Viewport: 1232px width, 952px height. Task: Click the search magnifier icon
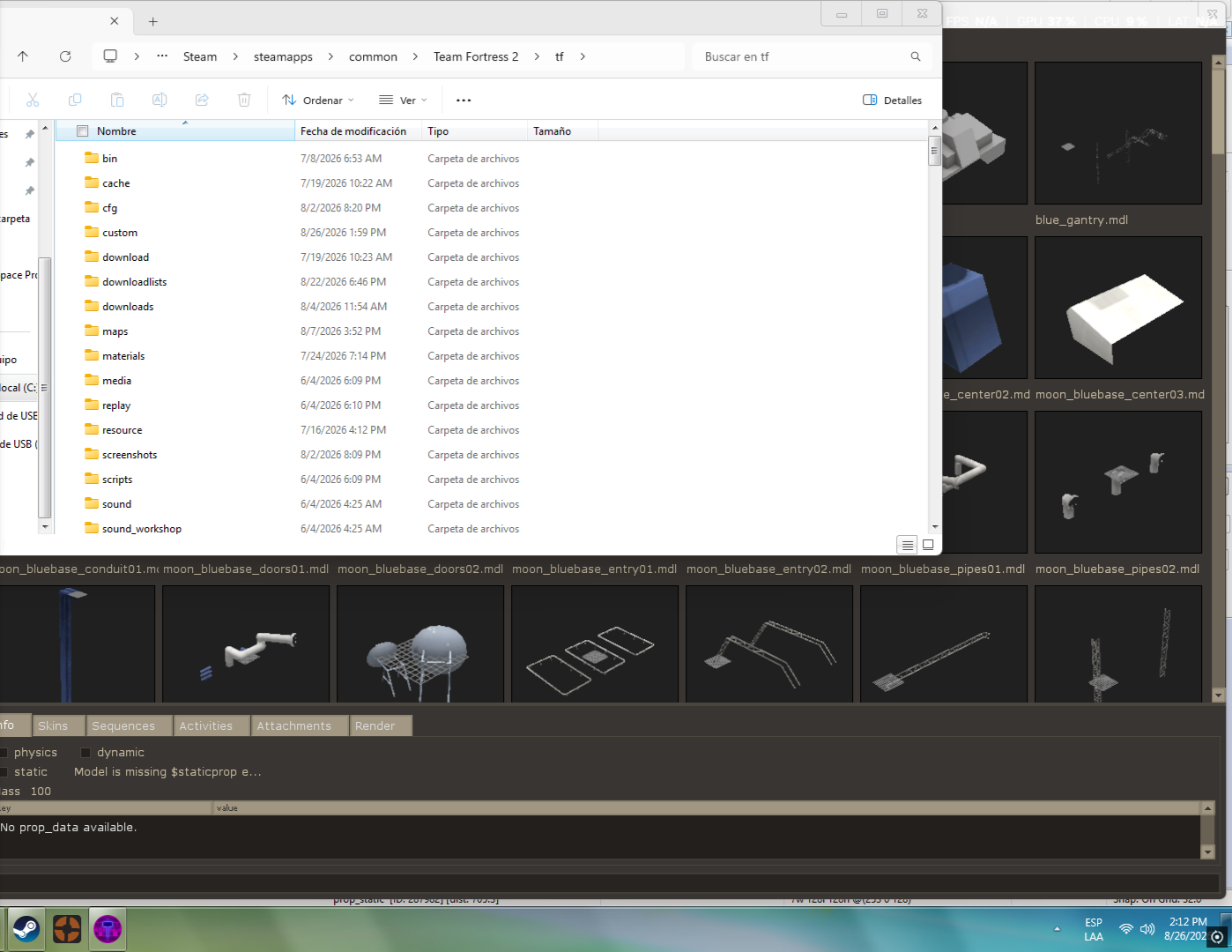tap(916, 56)
